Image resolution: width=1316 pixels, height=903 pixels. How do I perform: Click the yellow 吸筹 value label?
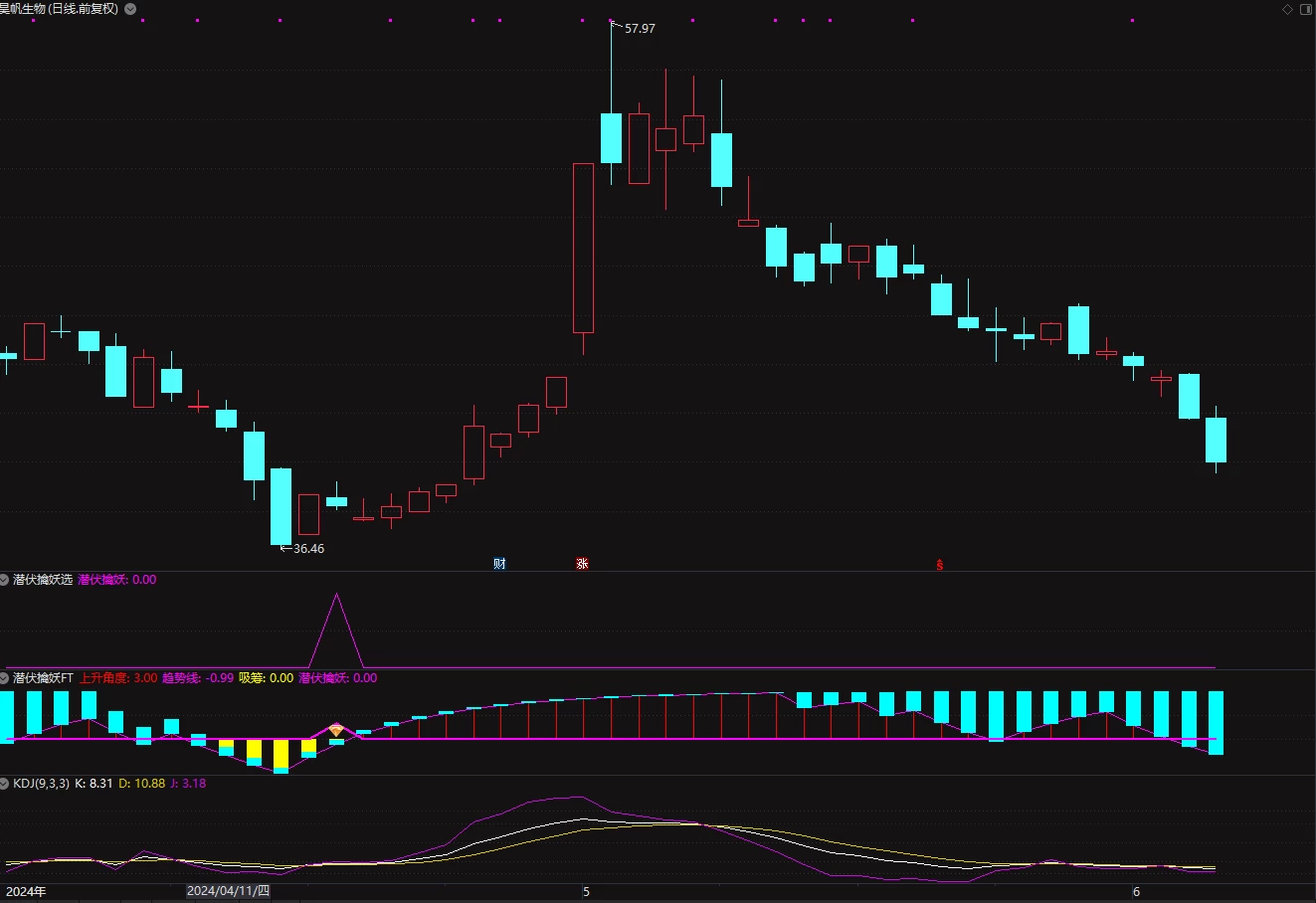point(266,678)
